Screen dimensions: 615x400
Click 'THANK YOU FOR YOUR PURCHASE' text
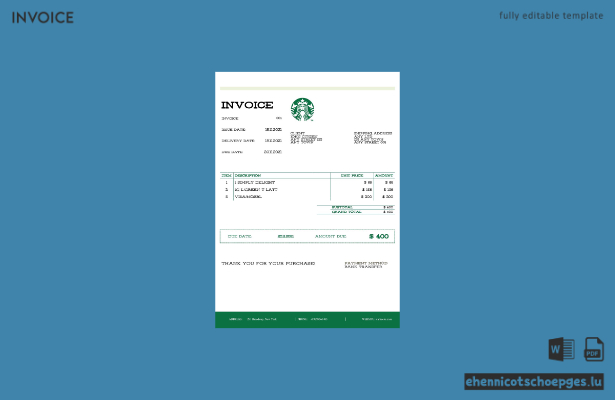[268, 263]
